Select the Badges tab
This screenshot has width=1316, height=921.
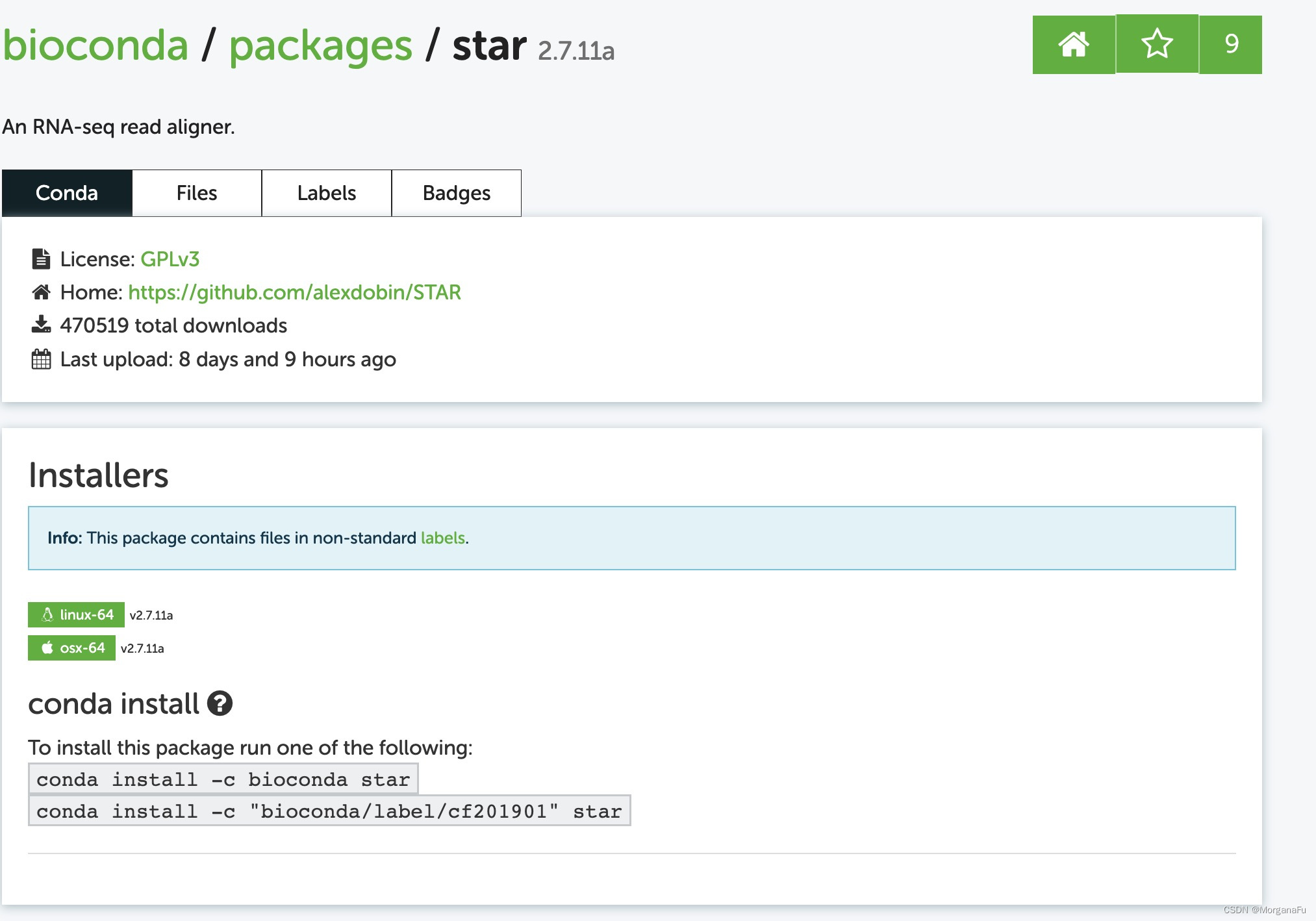coord(457,193)
